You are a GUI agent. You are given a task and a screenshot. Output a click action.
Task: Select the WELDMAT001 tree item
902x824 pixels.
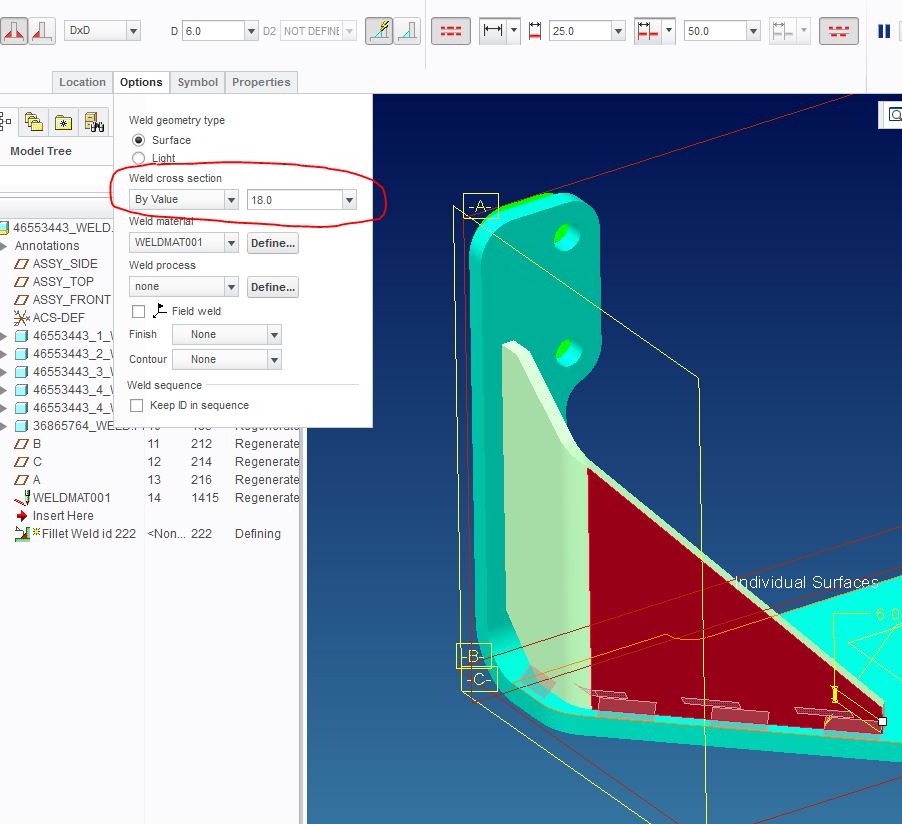click(71, 498)
